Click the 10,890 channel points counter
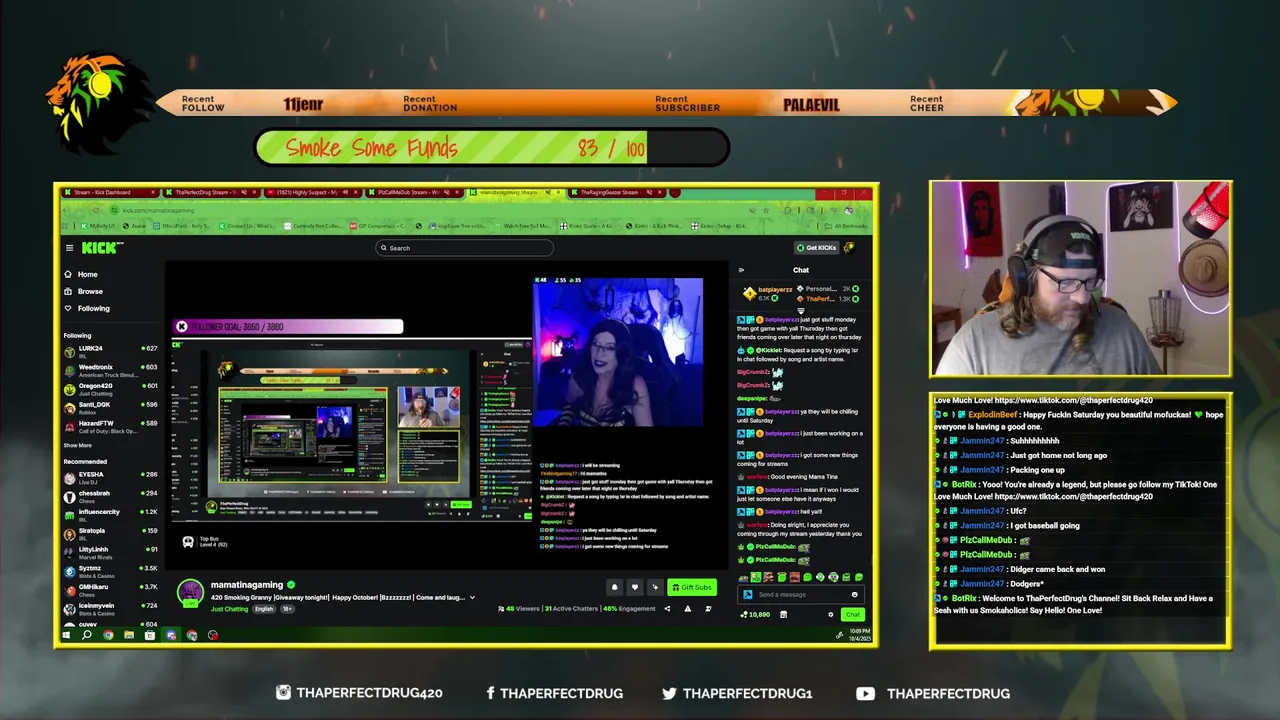This screenshot has width=1280, height=720. coord(755,614)
